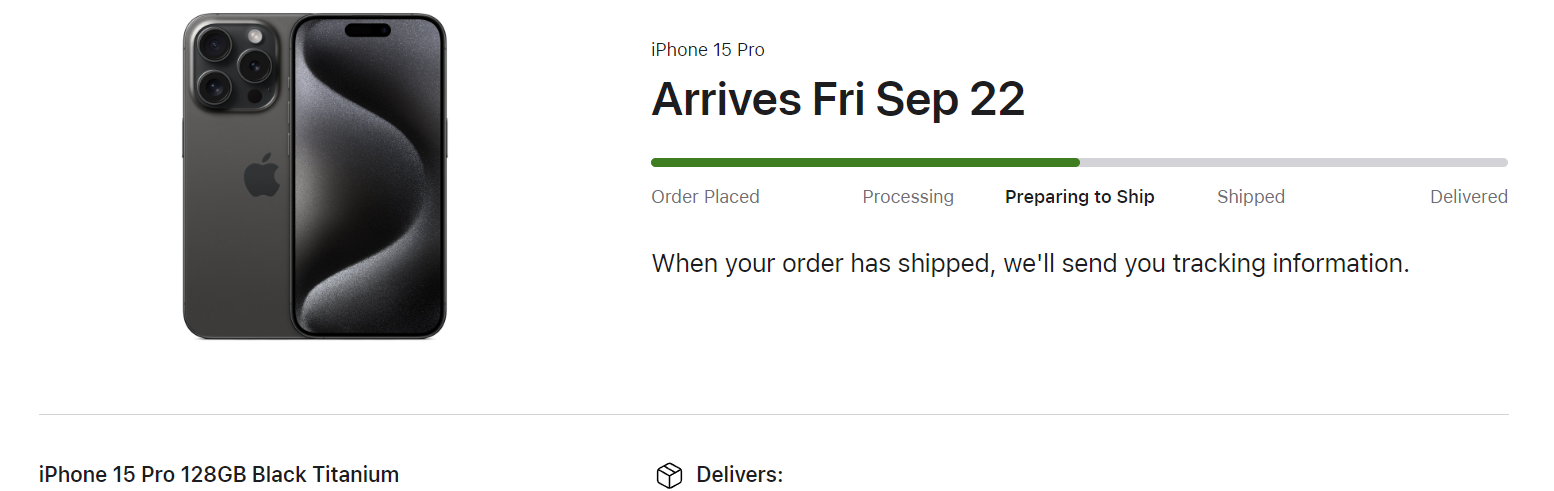Click the delivery box icon beside Delivers

click(x=668, y=475)
